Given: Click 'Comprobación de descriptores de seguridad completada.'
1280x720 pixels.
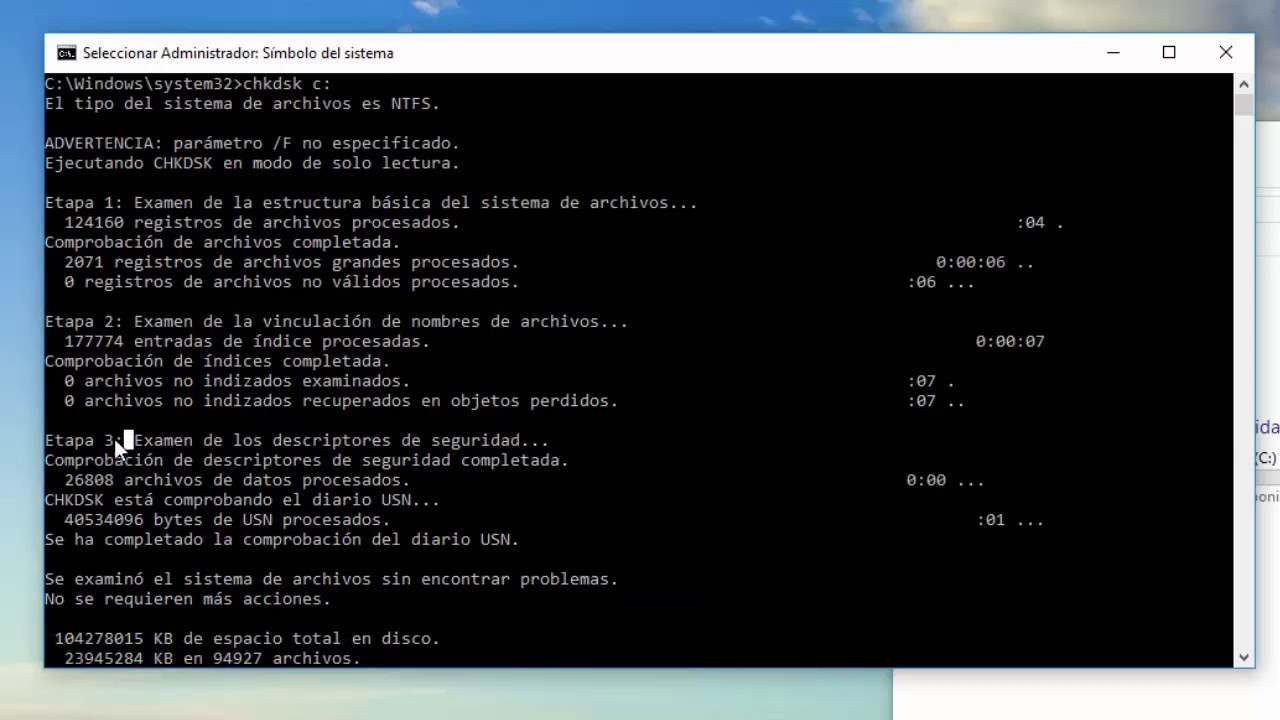Looking at the screenshot, I should (306, 460).
